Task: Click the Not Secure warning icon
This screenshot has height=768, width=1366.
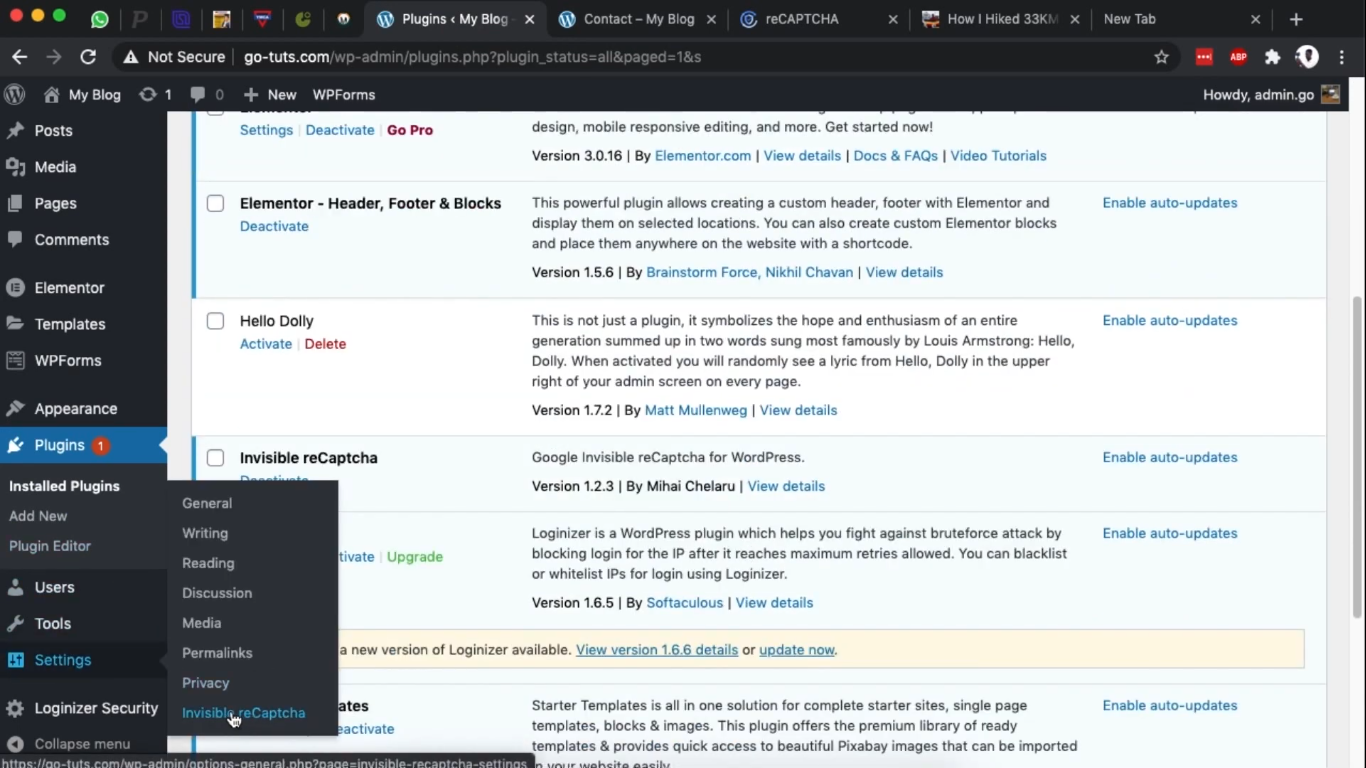Action: click(x=131, y=57)
